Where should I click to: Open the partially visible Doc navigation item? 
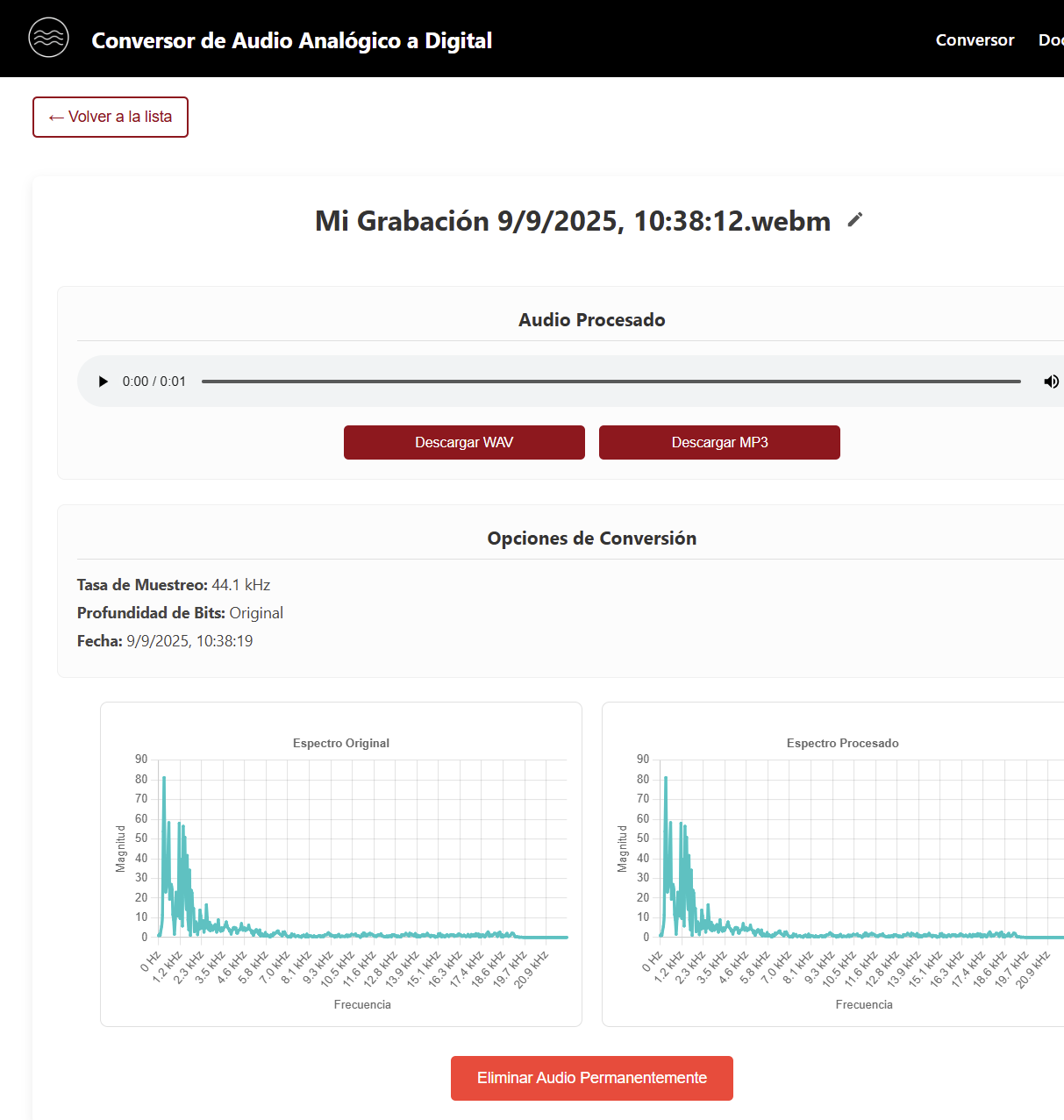point(1050,40)
